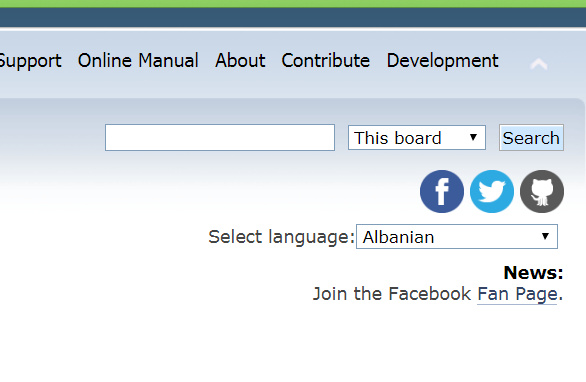This screenshot has height=382, width=586.
Task: Click the dark blue header bar
Action: click(x=293, y=17)
